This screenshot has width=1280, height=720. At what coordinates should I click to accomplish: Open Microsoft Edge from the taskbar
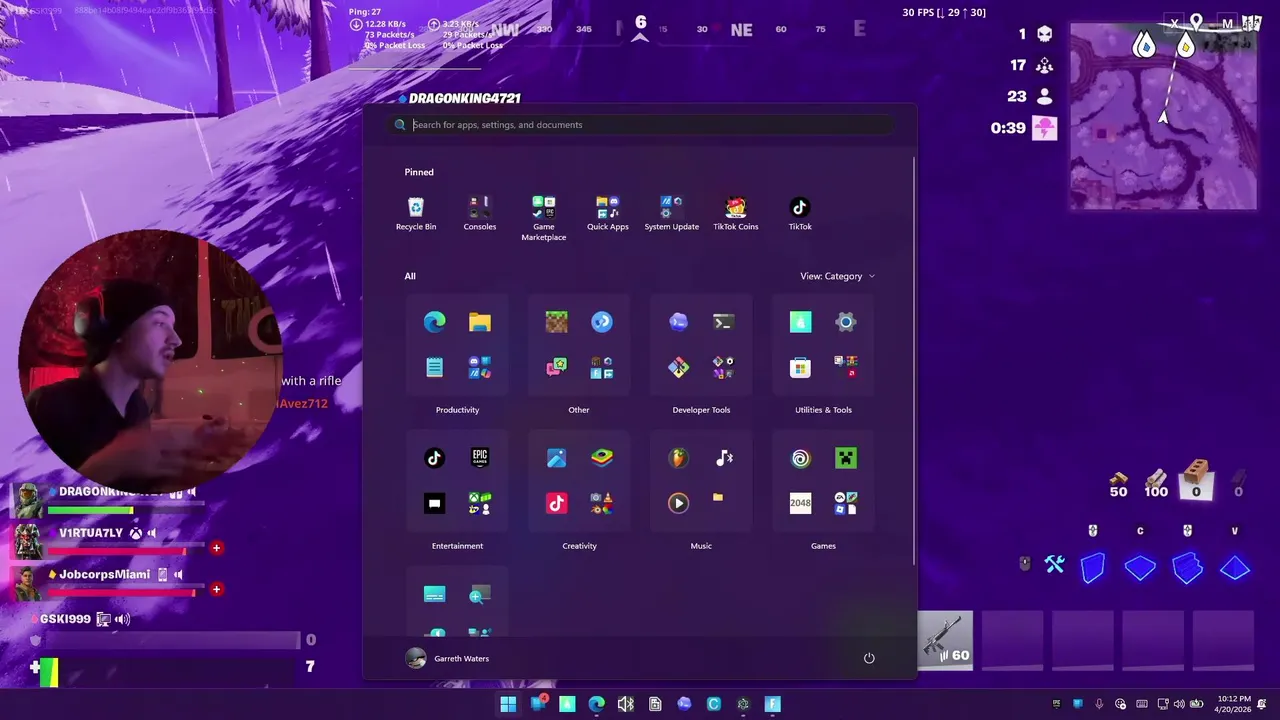point(596,704)
